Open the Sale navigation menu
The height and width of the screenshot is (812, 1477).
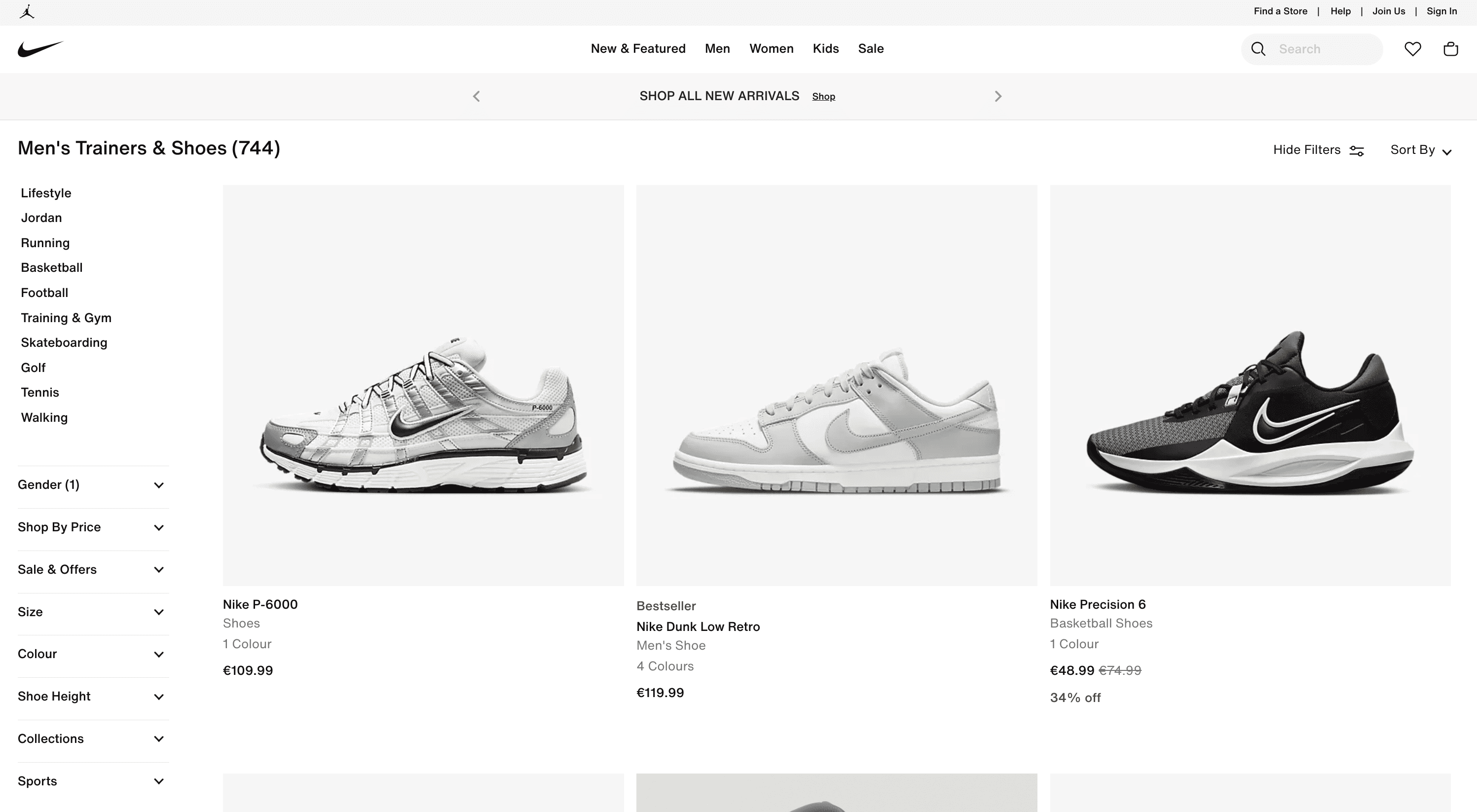pyautogui.click(x=870, y=49)
